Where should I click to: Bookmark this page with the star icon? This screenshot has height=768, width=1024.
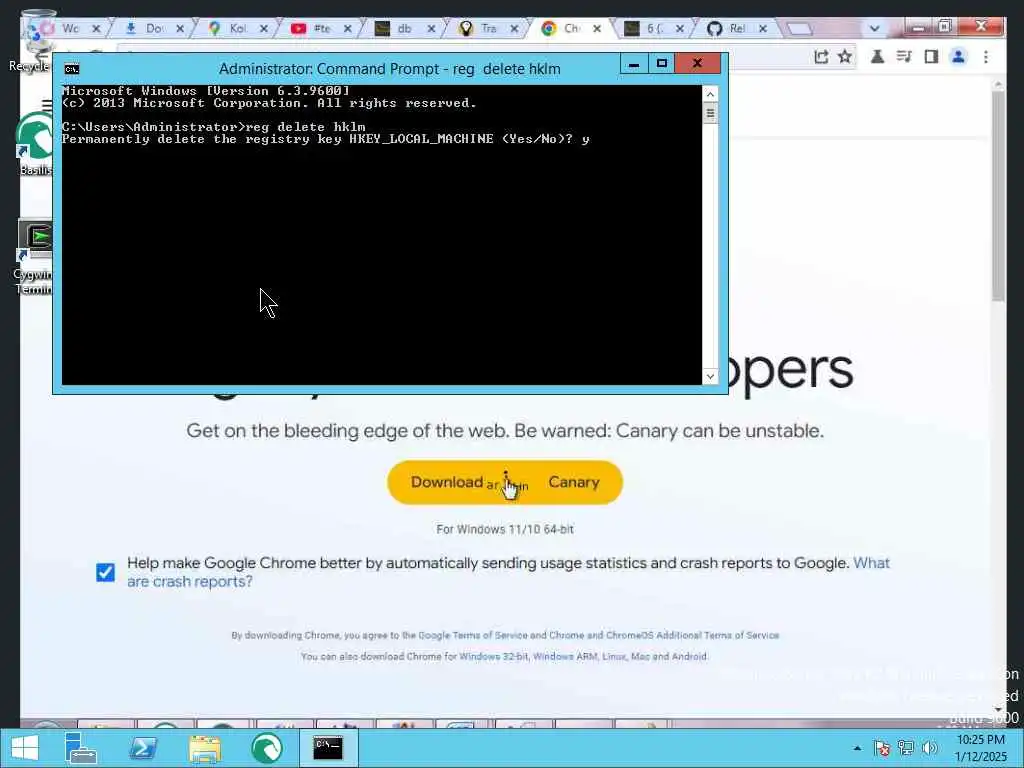[x=844, y=57]
